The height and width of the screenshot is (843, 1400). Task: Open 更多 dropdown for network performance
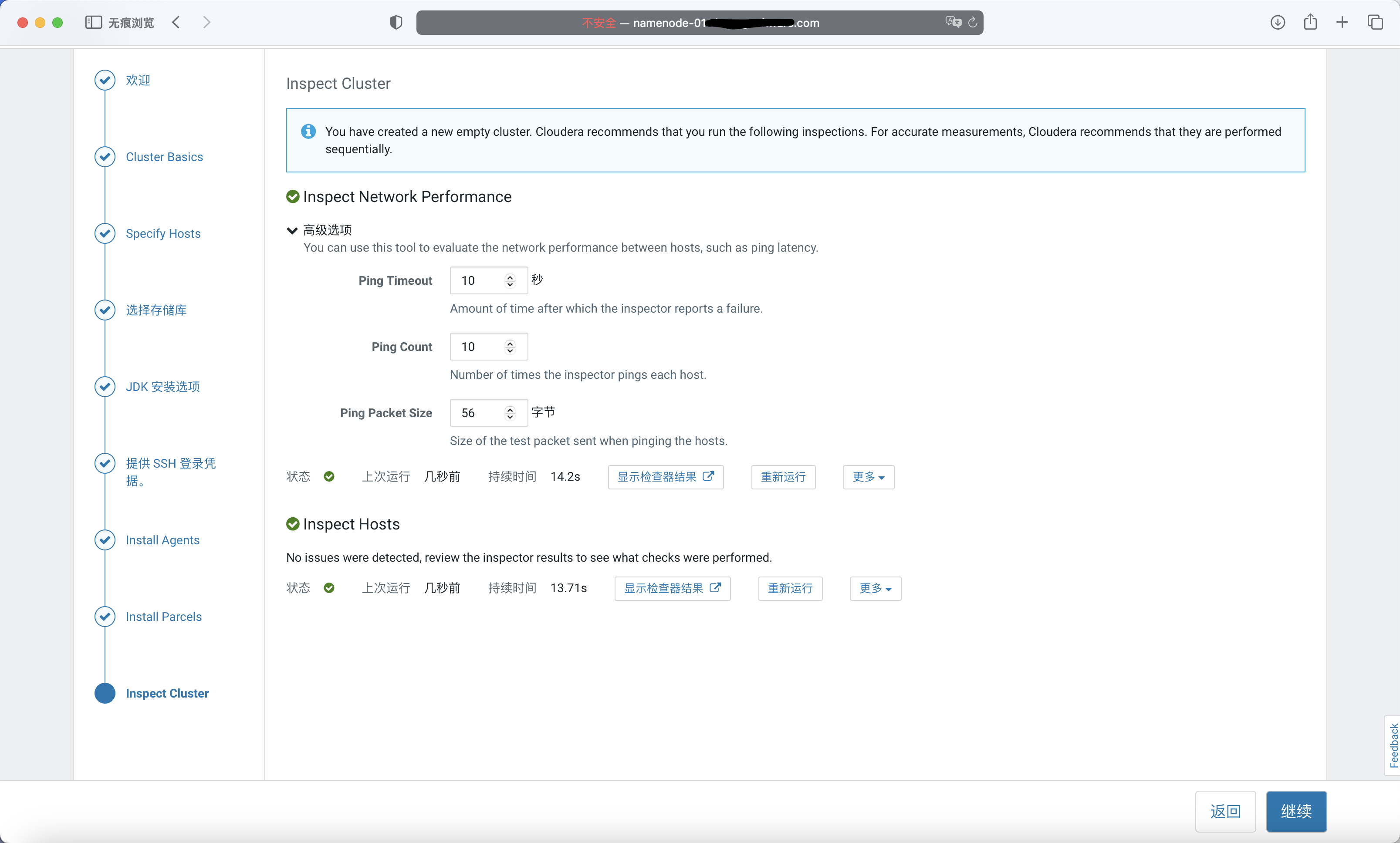coord(868,477)
